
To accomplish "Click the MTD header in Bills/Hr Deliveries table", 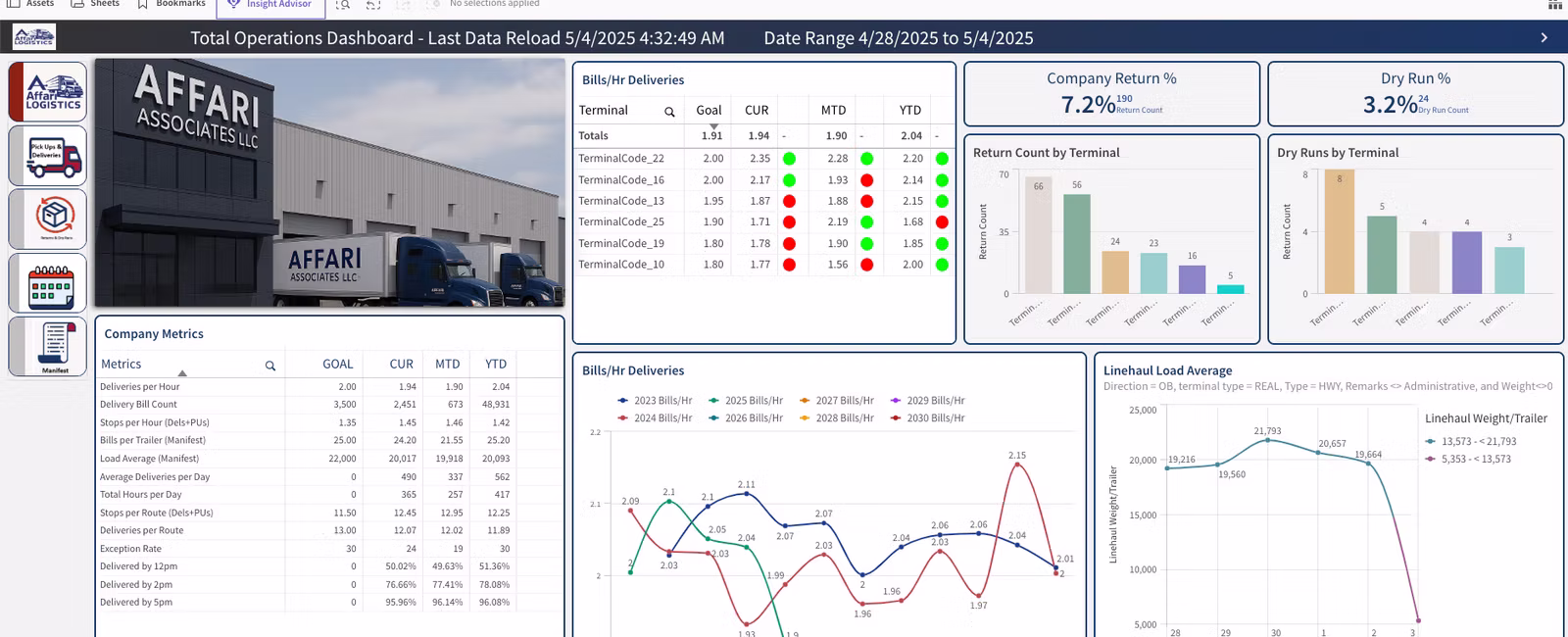I will [x=833, y=111].
